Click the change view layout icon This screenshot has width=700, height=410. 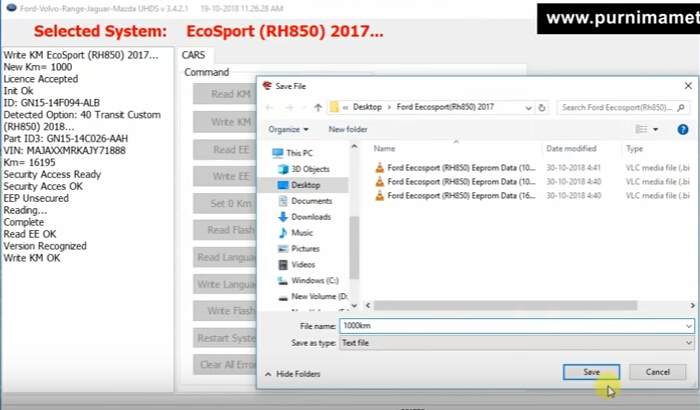point(641,130)
